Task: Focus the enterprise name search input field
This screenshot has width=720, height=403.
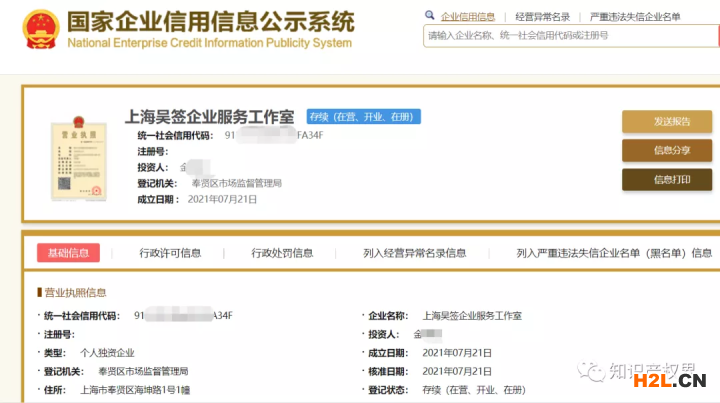Action: point(570,36)
